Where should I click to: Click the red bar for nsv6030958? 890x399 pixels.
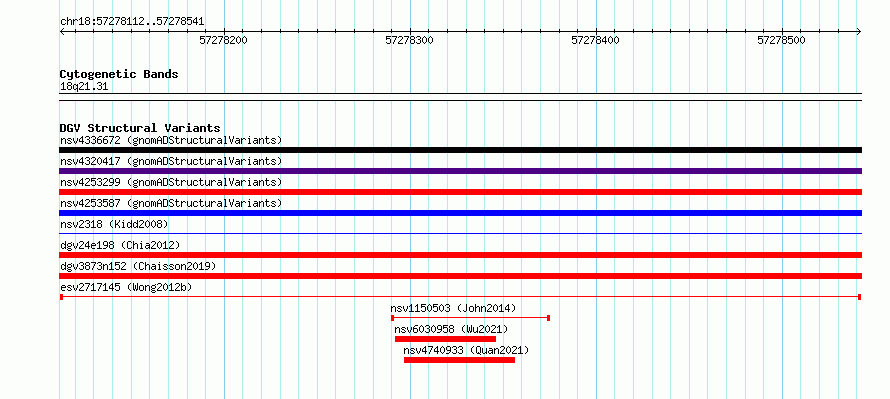tap(446, 339)
